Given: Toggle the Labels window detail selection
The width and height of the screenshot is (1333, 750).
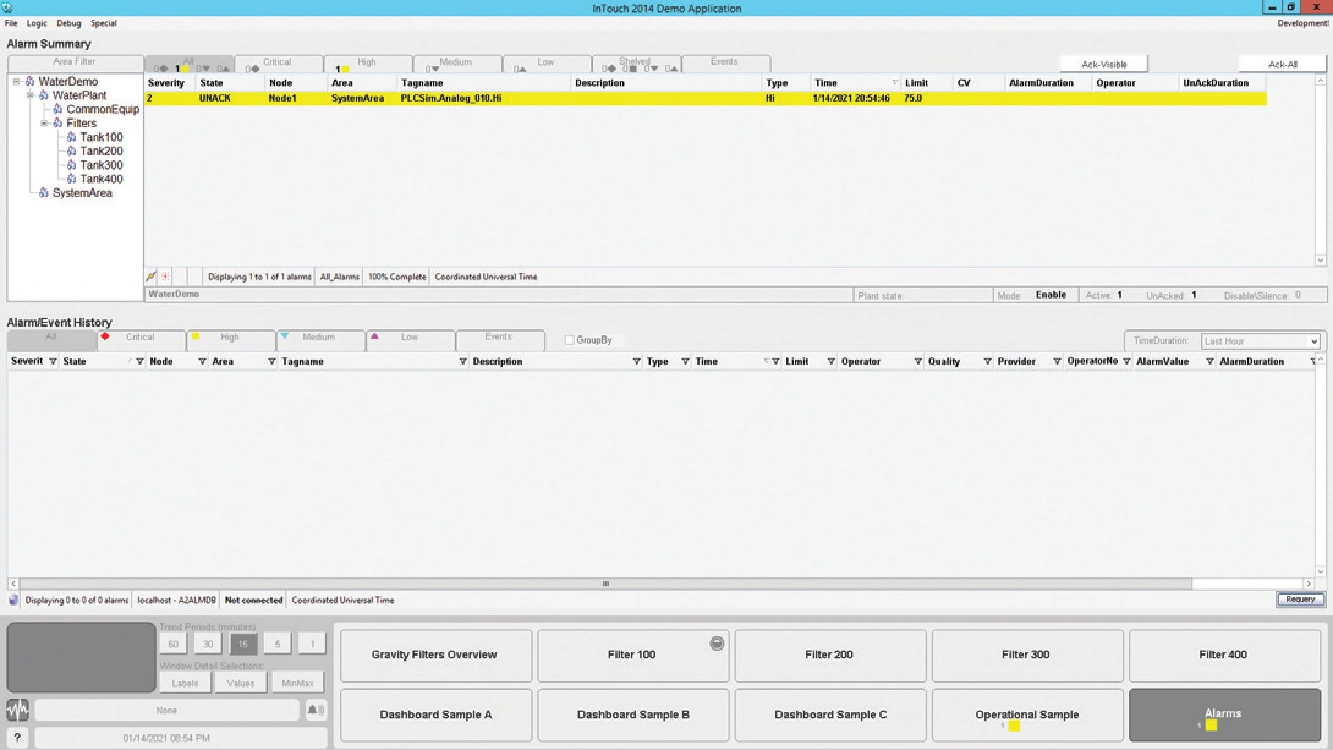Looking at the screenshot, I should tap(185, 683).
